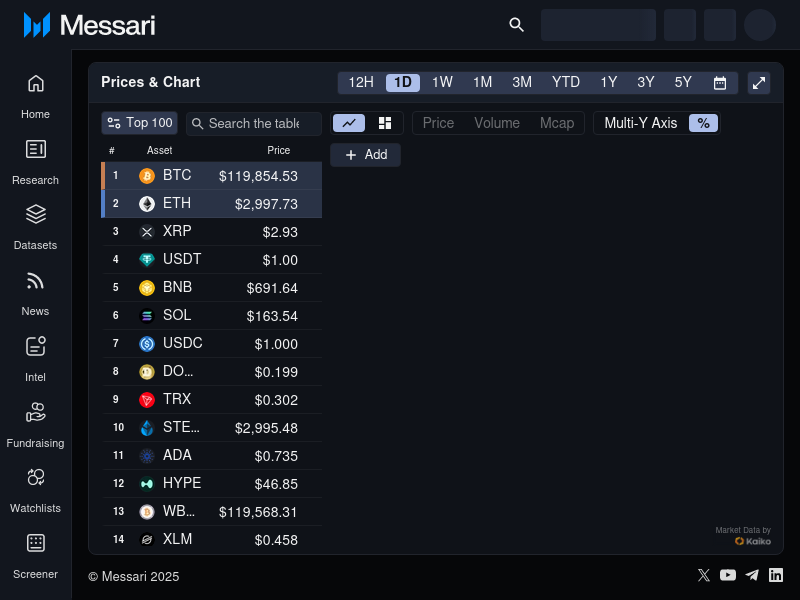Click the DOGE $0.199 price
800x600 pixels.
coord(276,372)
